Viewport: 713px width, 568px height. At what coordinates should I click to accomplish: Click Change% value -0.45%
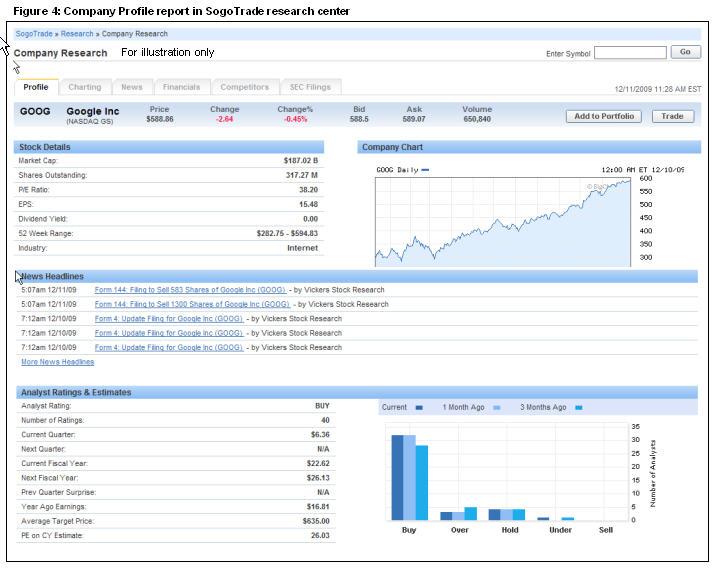point(296,119)
